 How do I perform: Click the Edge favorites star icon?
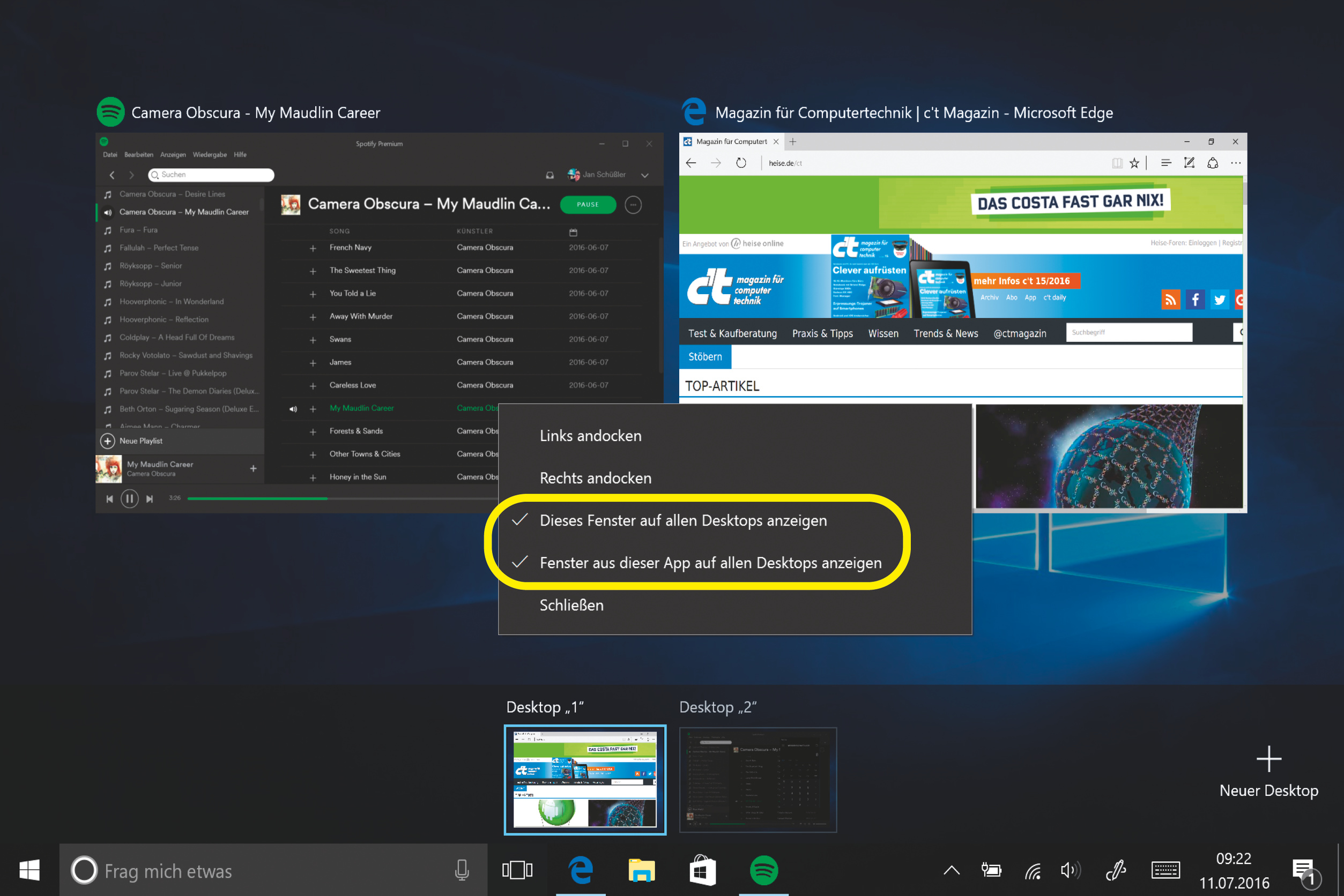[x=1134, y=163]
